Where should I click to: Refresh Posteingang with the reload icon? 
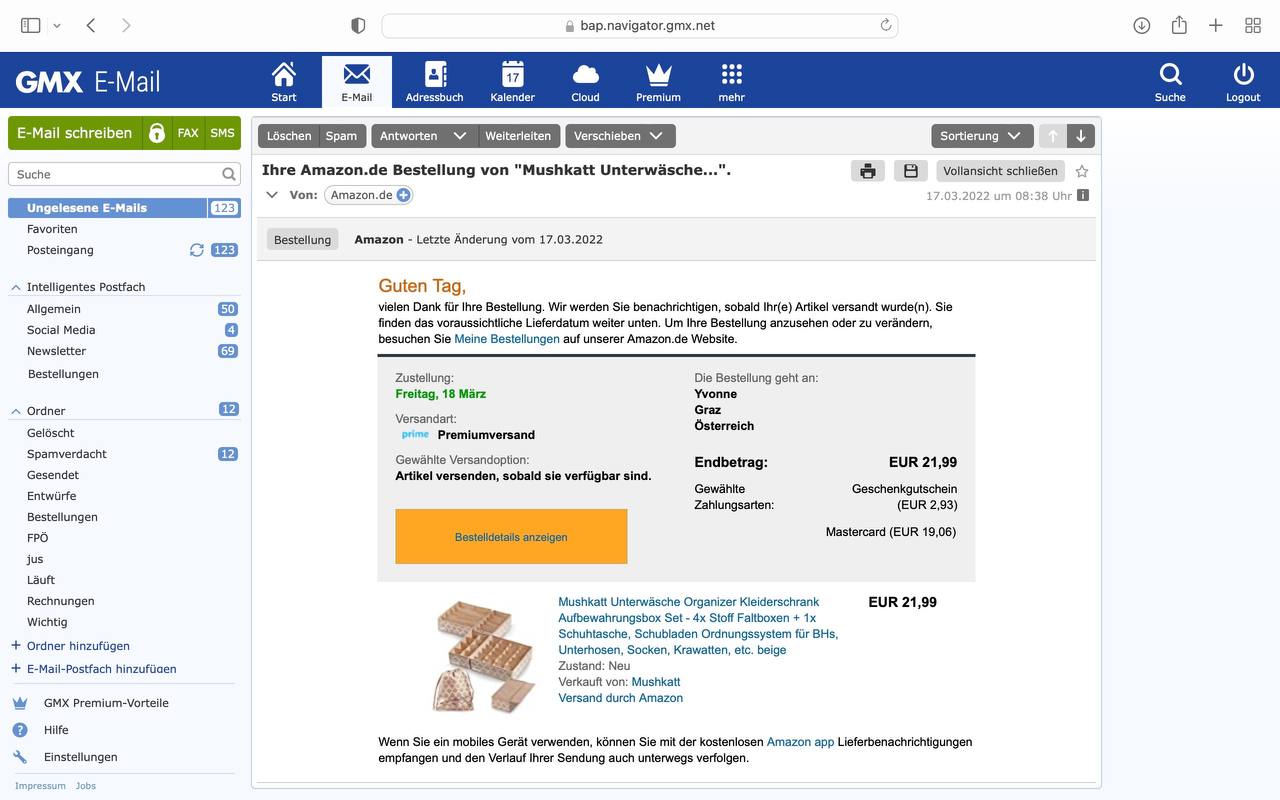pos(197,250)
